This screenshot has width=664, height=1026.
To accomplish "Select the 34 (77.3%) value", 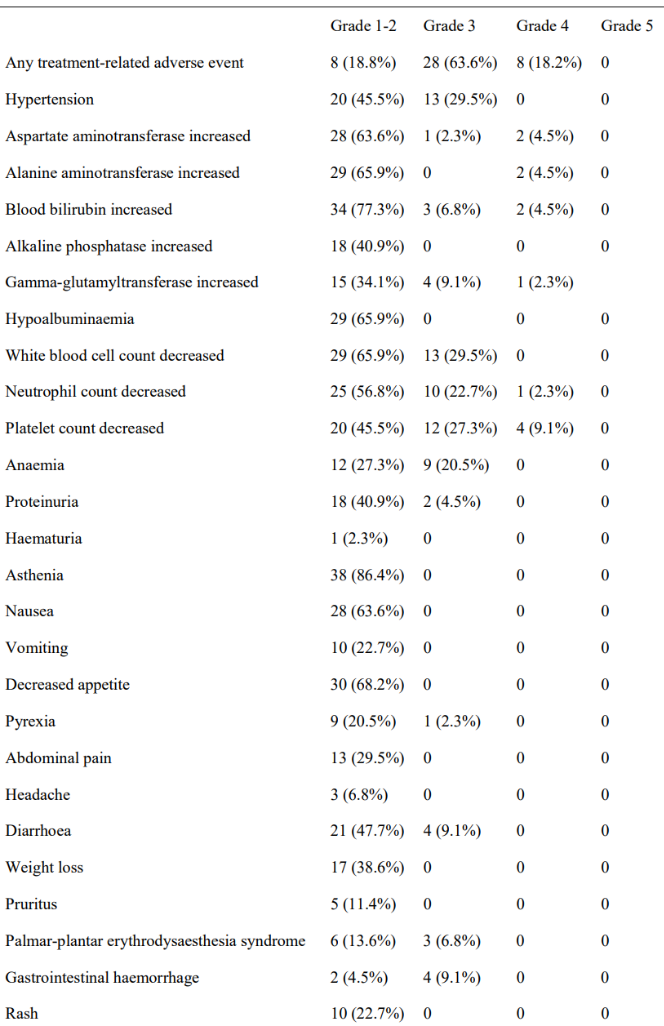I will point(367,210).
